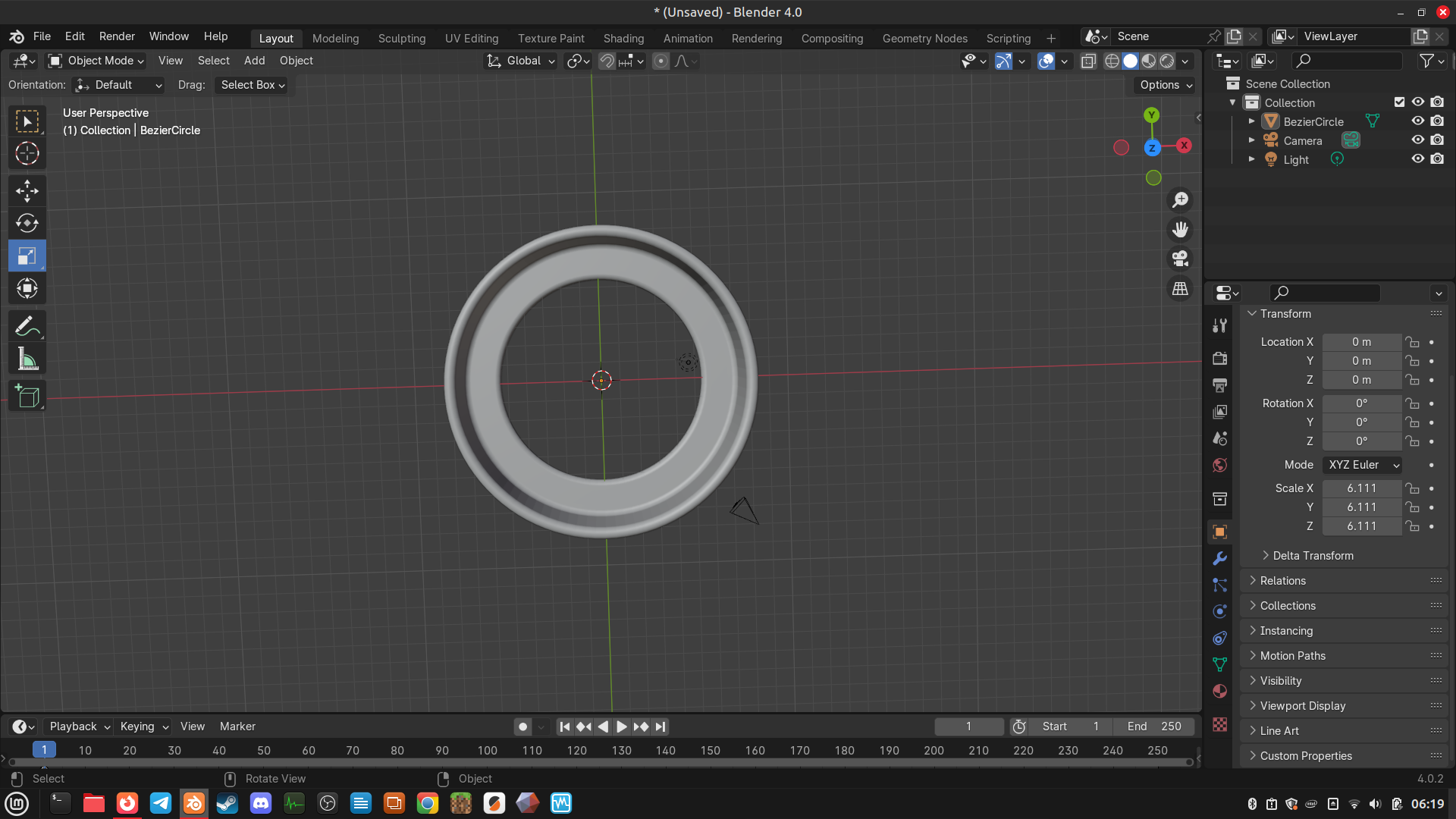Toggle snapping magnet in header
1456x819 pixels.
tap(607, 61)
